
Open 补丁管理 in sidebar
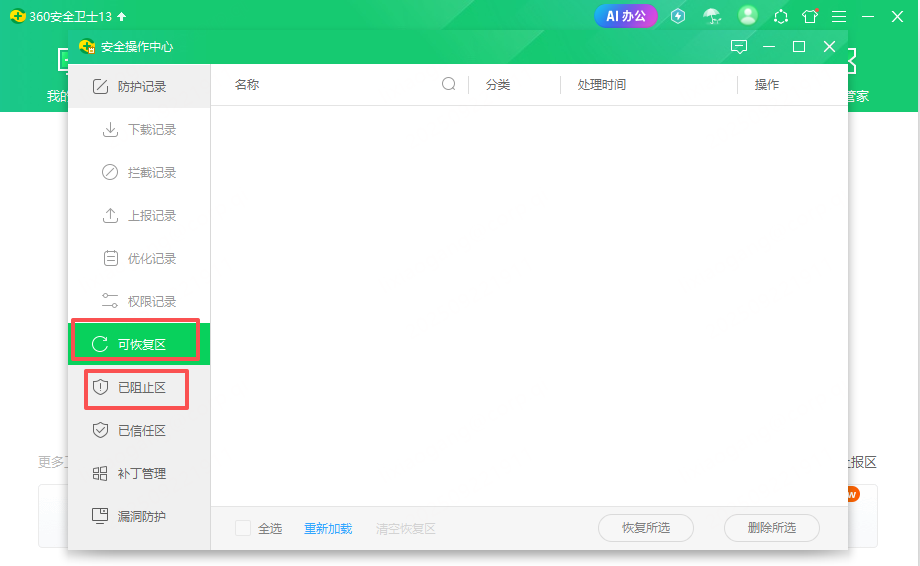point(139,474)
